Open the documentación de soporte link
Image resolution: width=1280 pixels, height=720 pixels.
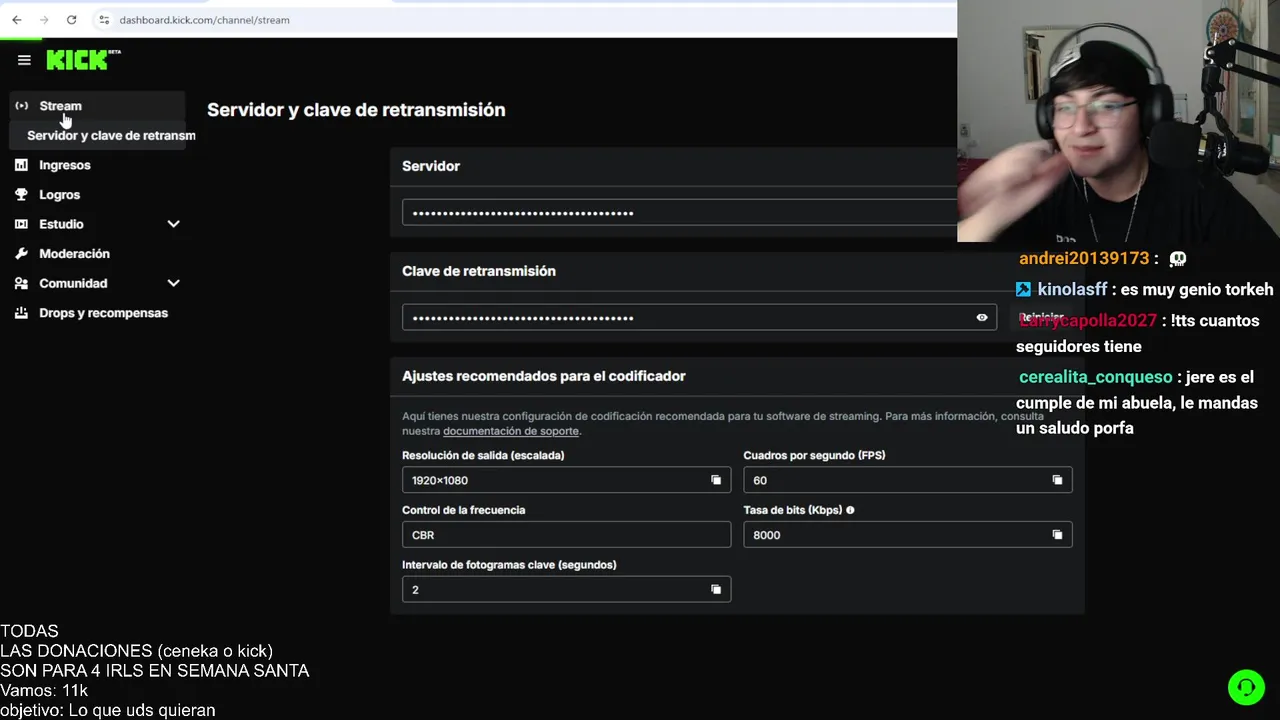click(511, 431)
